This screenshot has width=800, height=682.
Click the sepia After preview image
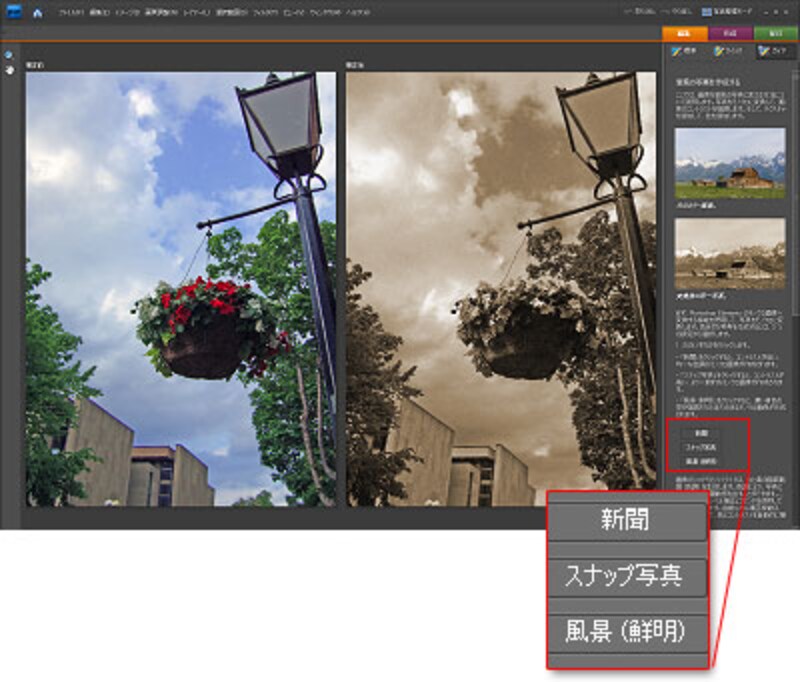coord(500,290)
